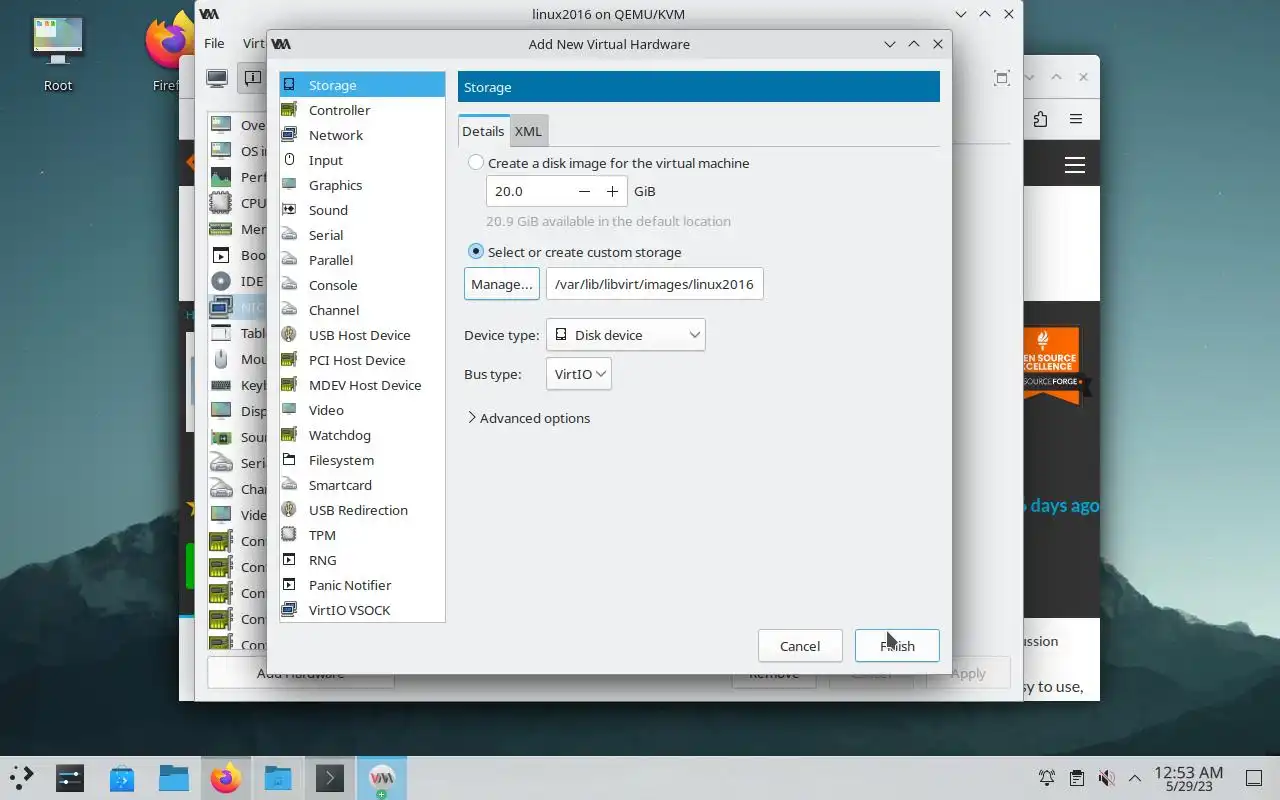Enable Create a disk image radio option
1280x800 pixels.
pos(476,163)
